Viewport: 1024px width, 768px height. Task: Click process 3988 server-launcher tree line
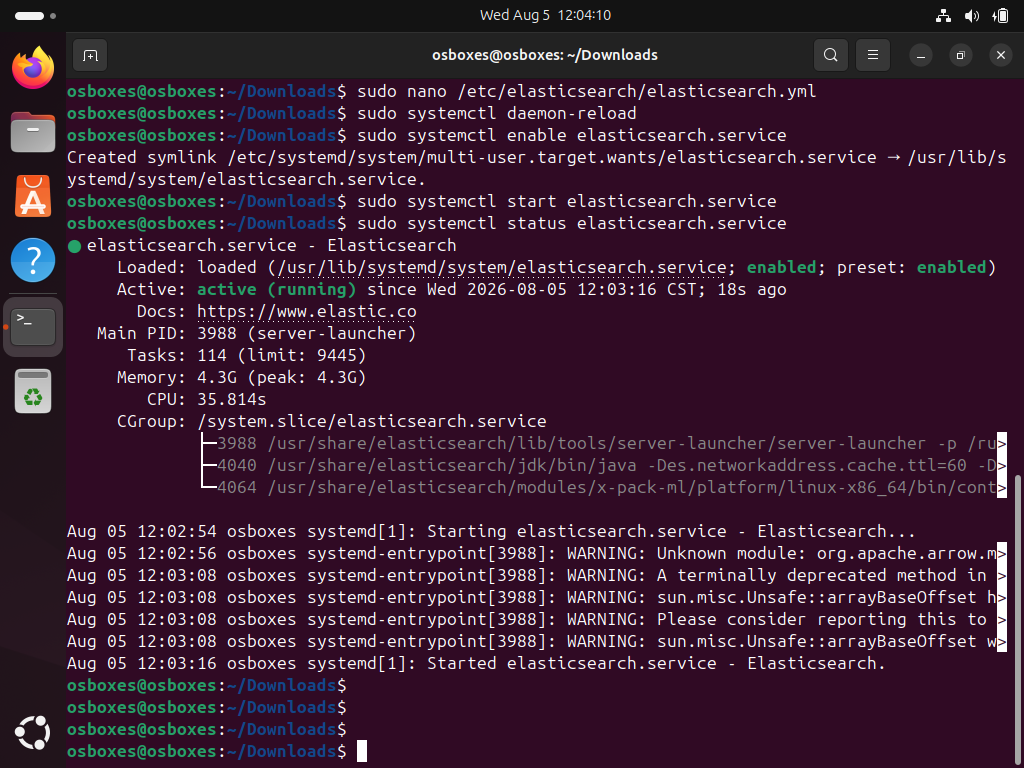603,443
